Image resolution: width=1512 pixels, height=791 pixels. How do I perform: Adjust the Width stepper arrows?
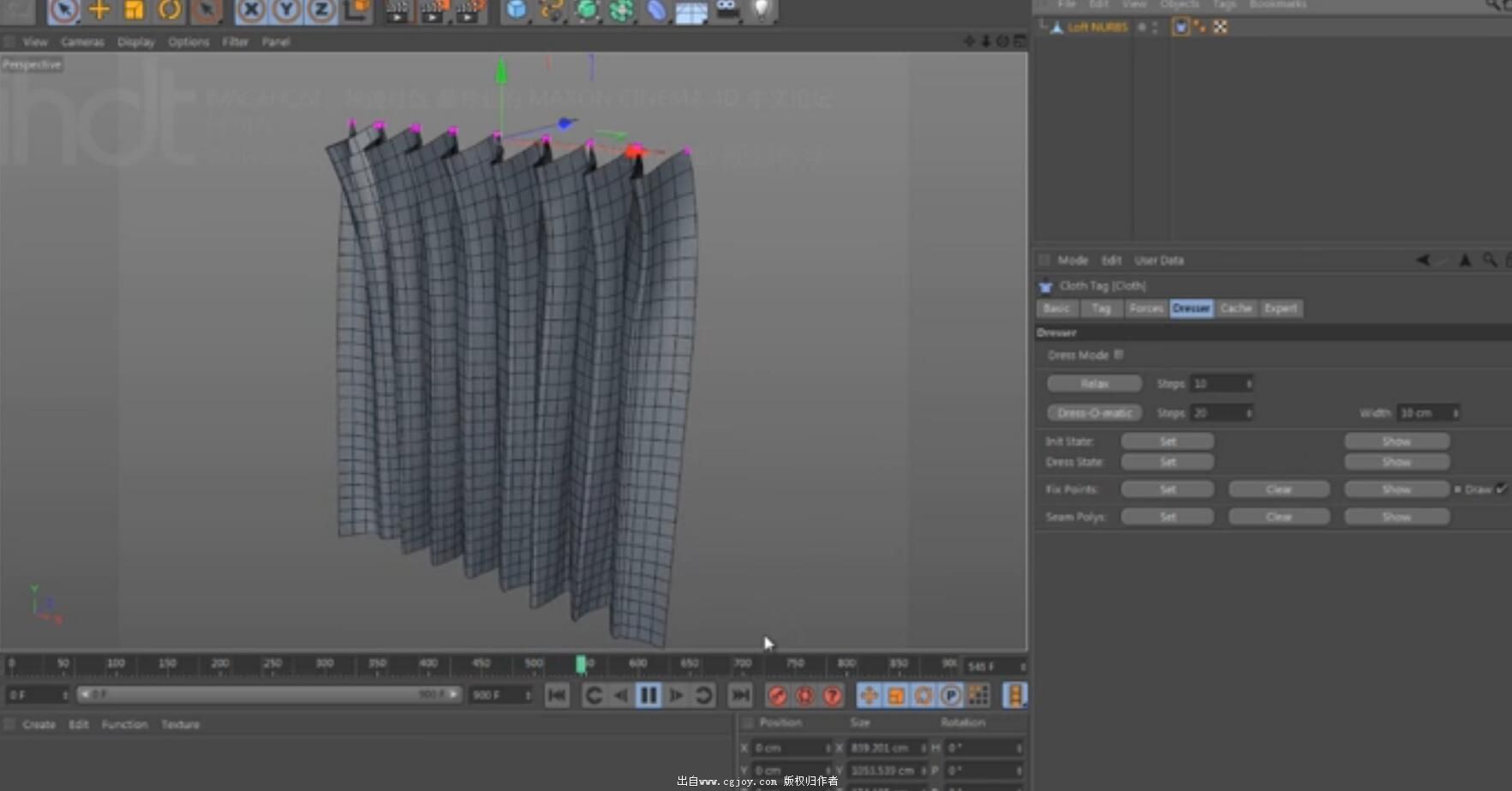[1455, 413]
